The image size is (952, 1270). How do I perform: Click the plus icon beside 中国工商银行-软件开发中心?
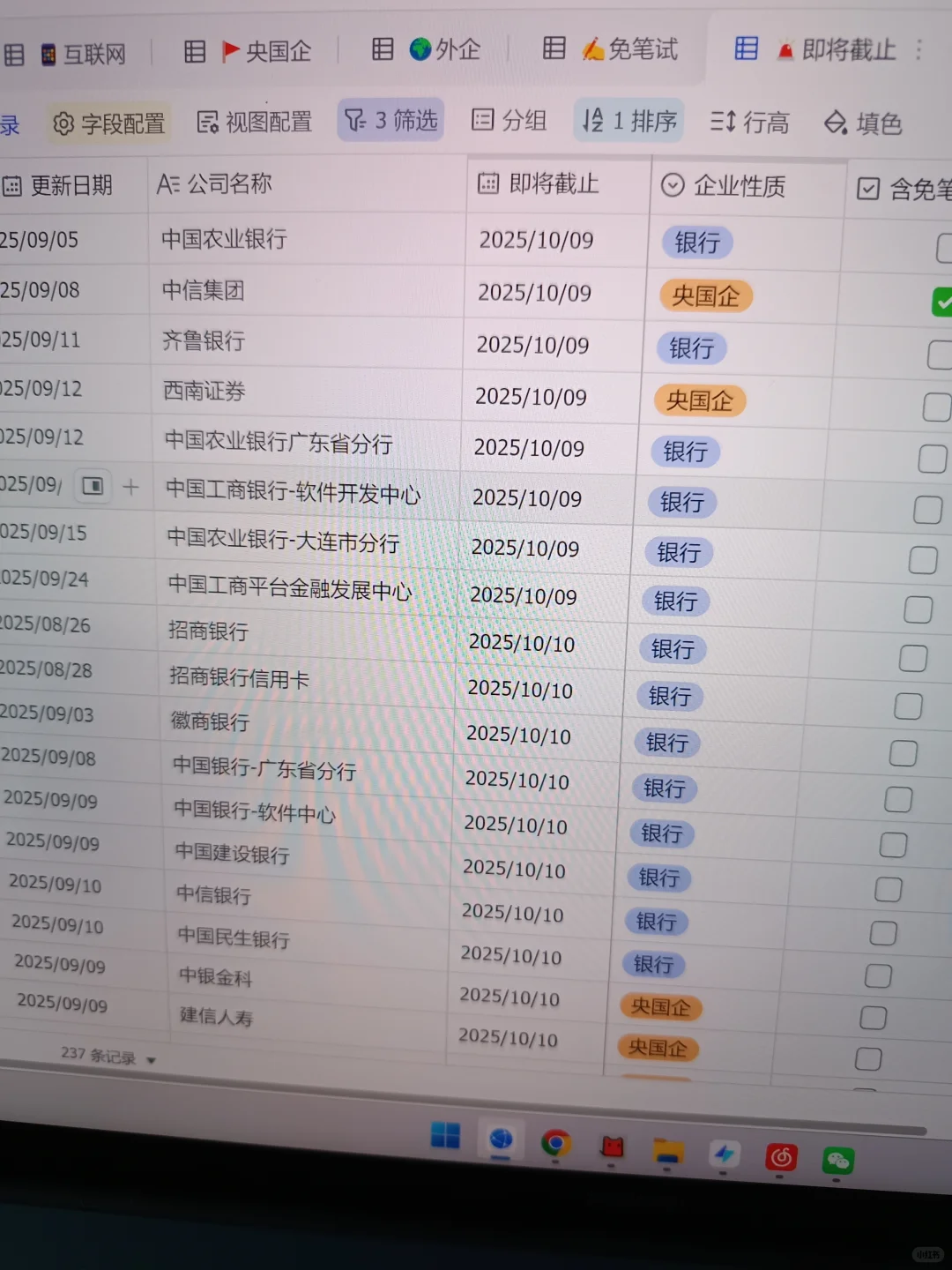(x=130, y=487)
